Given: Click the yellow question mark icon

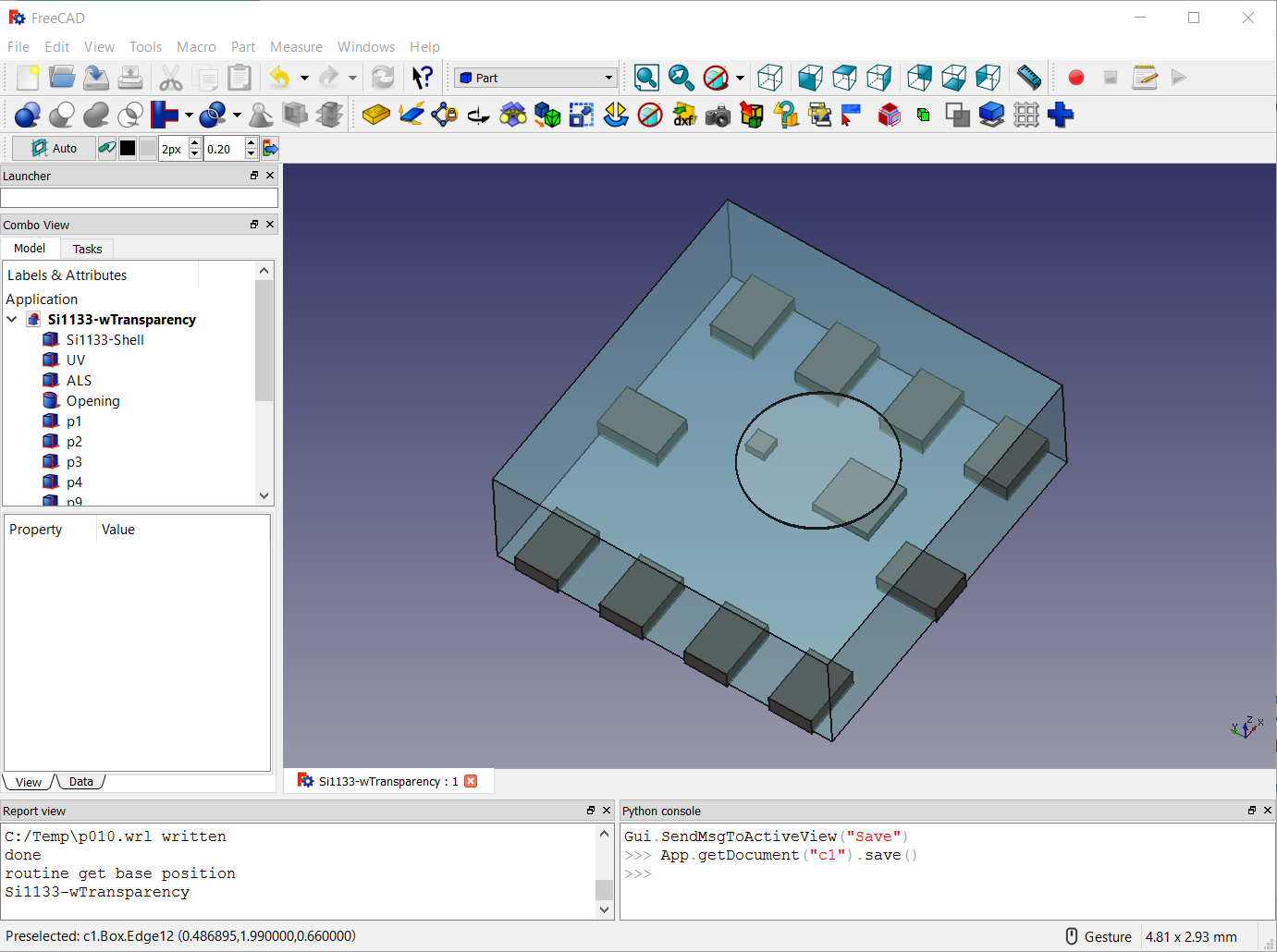Looking at the screenshot, I should coord(786,115).
